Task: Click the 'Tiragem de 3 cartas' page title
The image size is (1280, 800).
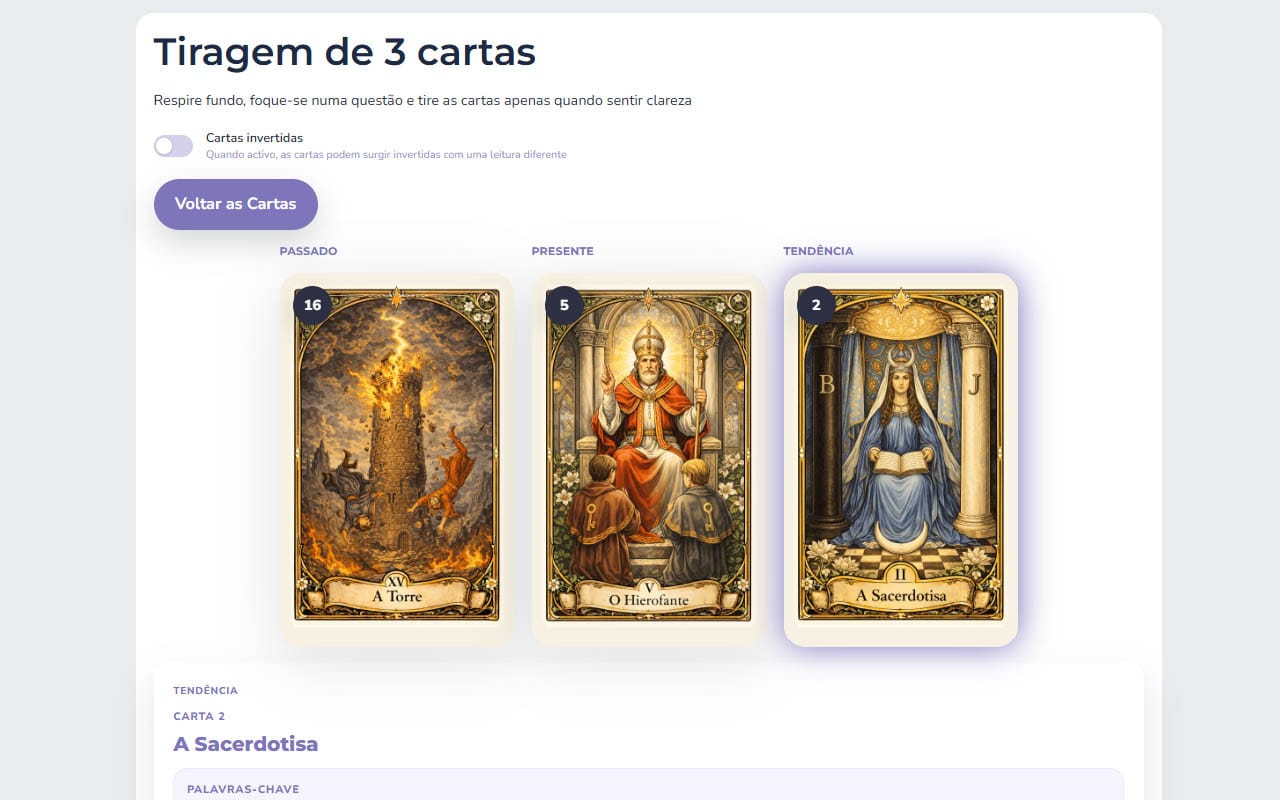Action: (x=345, y=52)
